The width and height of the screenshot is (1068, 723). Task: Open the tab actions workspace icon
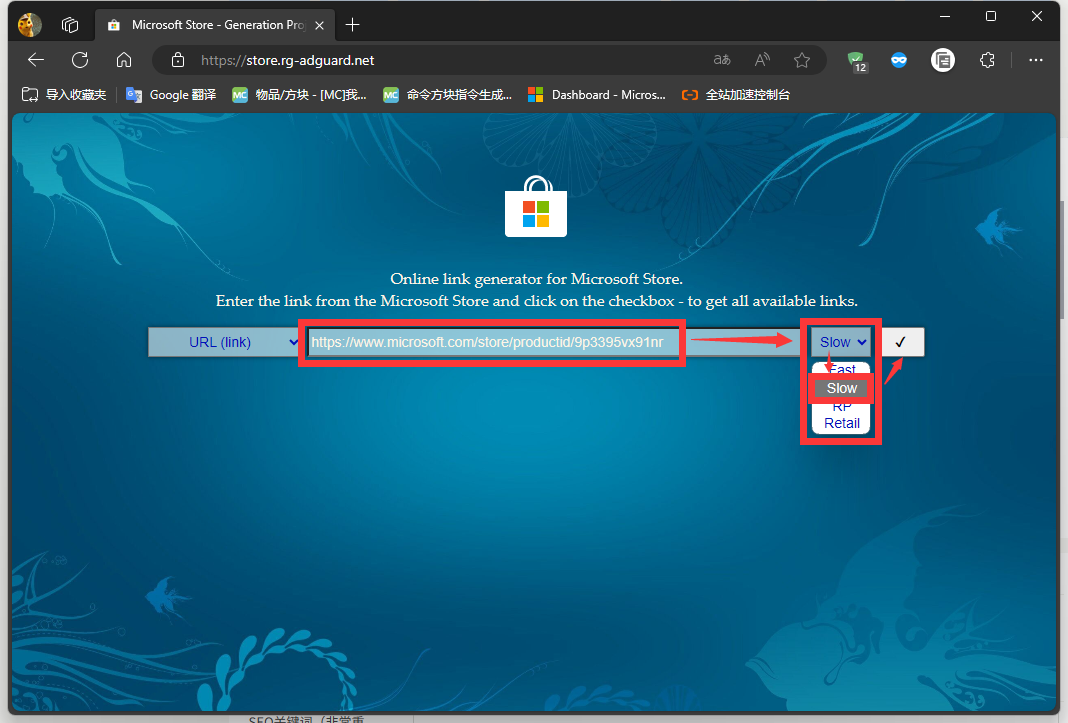(x=69, y=25)
